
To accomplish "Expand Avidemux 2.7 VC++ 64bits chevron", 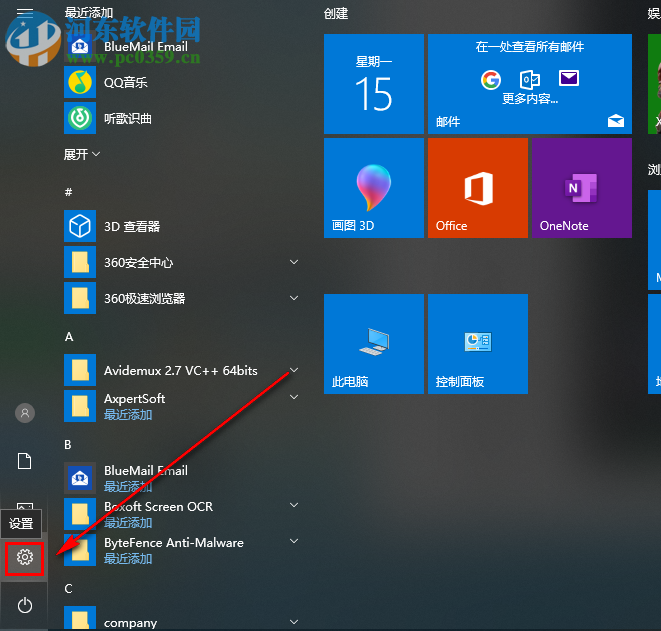I will pos(294,370).
